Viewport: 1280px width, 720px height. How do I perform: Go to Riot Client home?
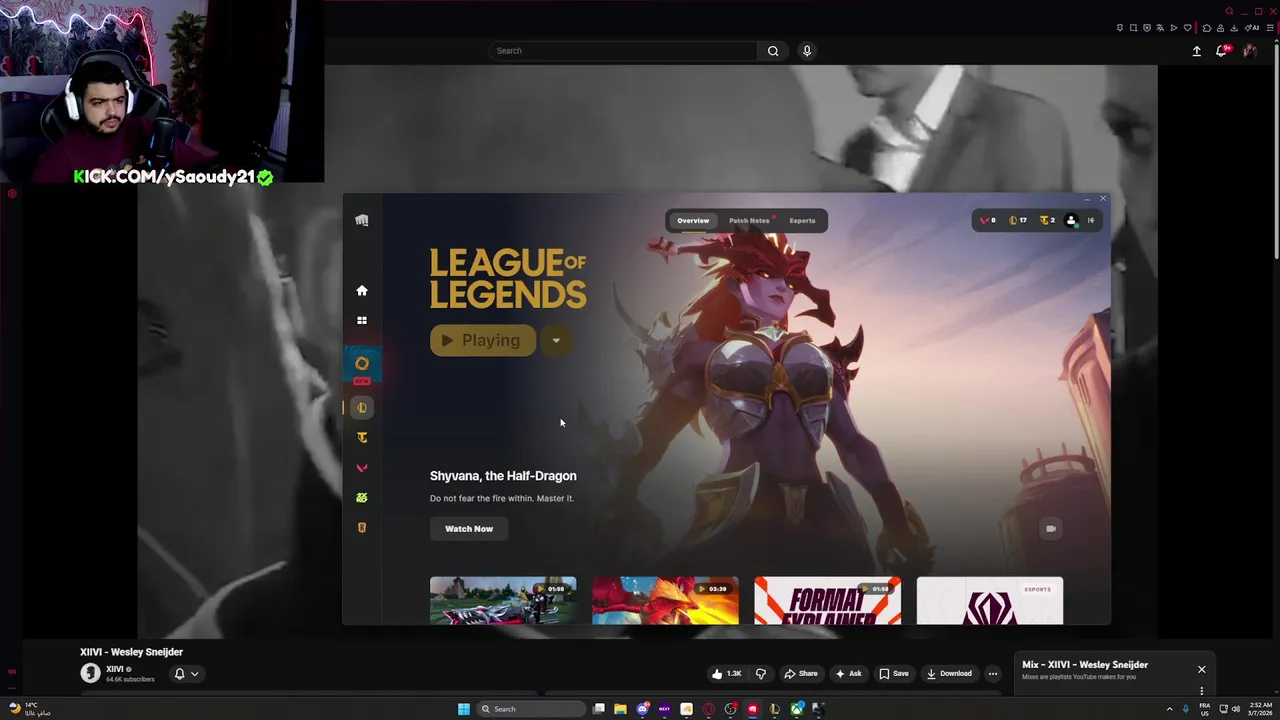(x=362, y=290)
